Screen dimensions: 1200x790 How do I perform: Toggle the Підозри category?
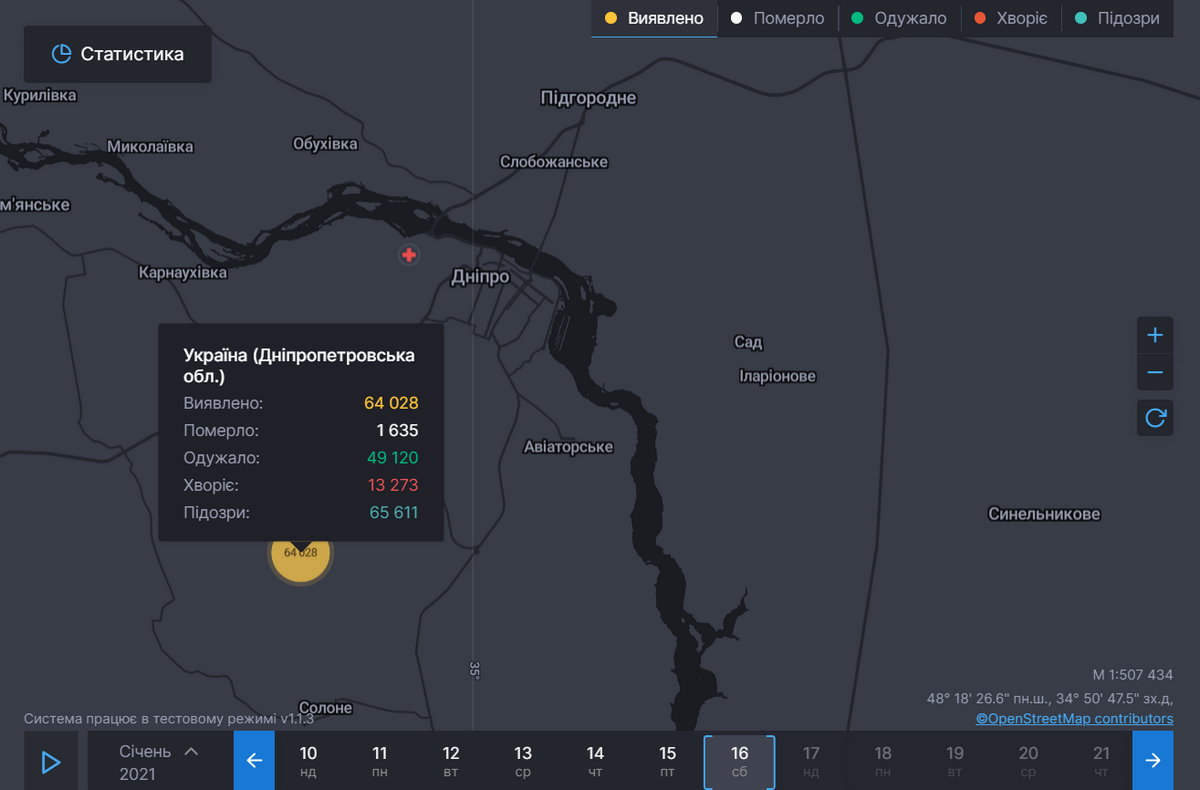[x=1116, y=19]
